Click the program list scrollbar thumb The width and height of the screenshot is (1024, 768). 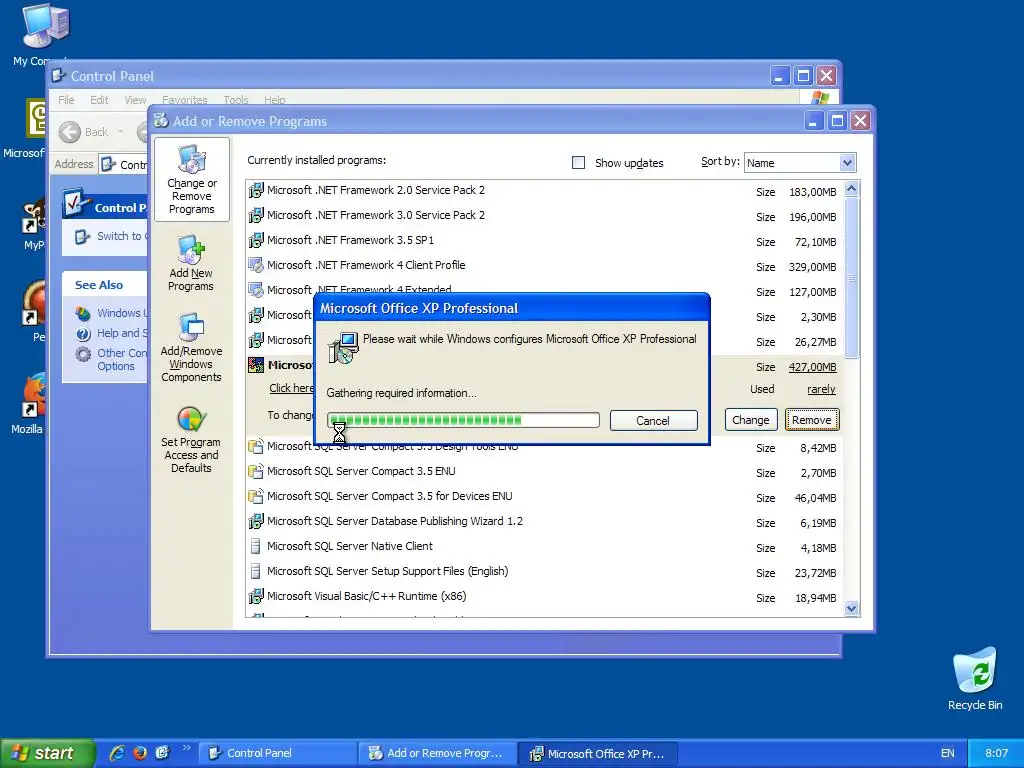(x=851, y=278)
